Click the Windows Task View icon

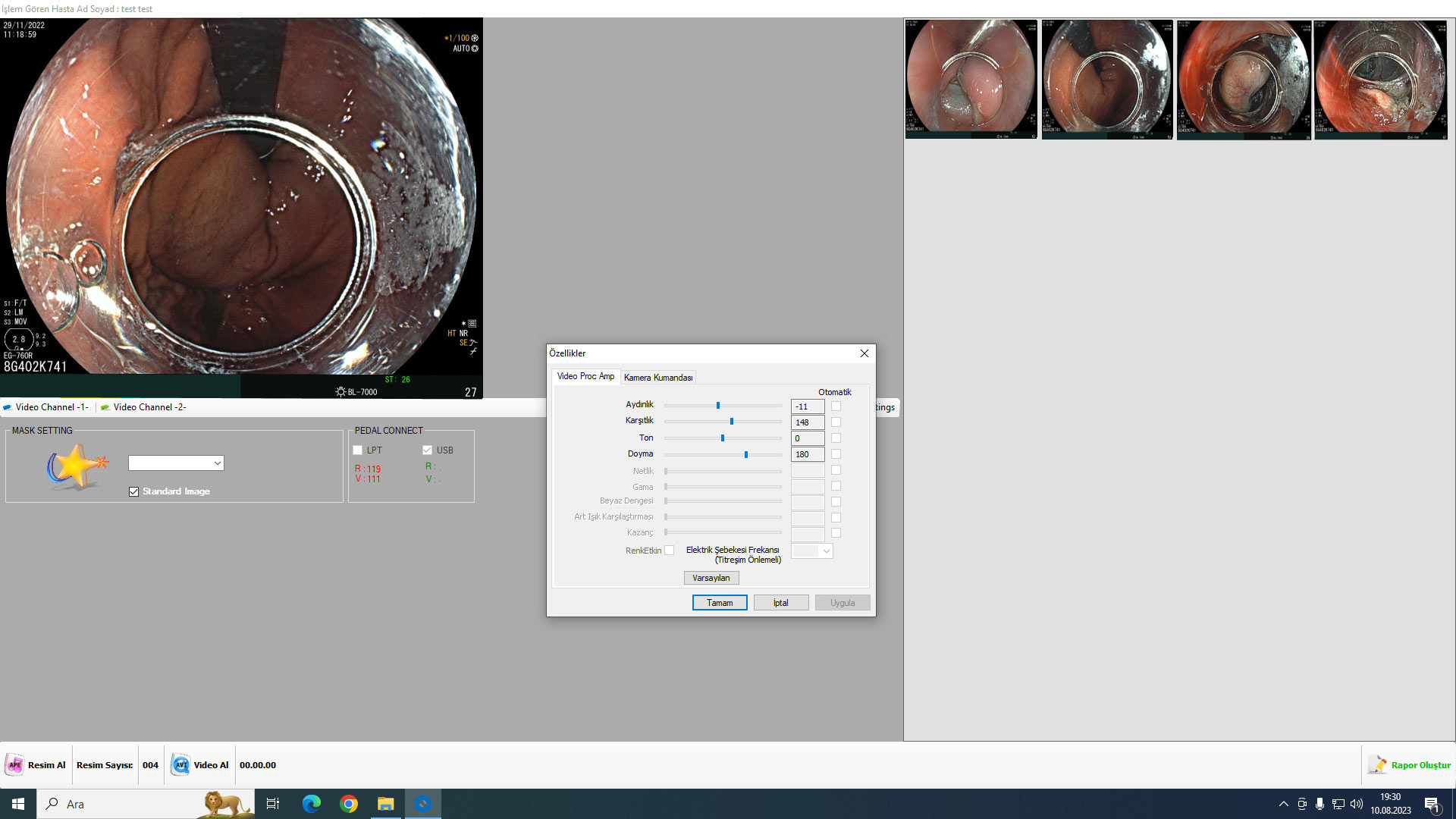[273, 804]
